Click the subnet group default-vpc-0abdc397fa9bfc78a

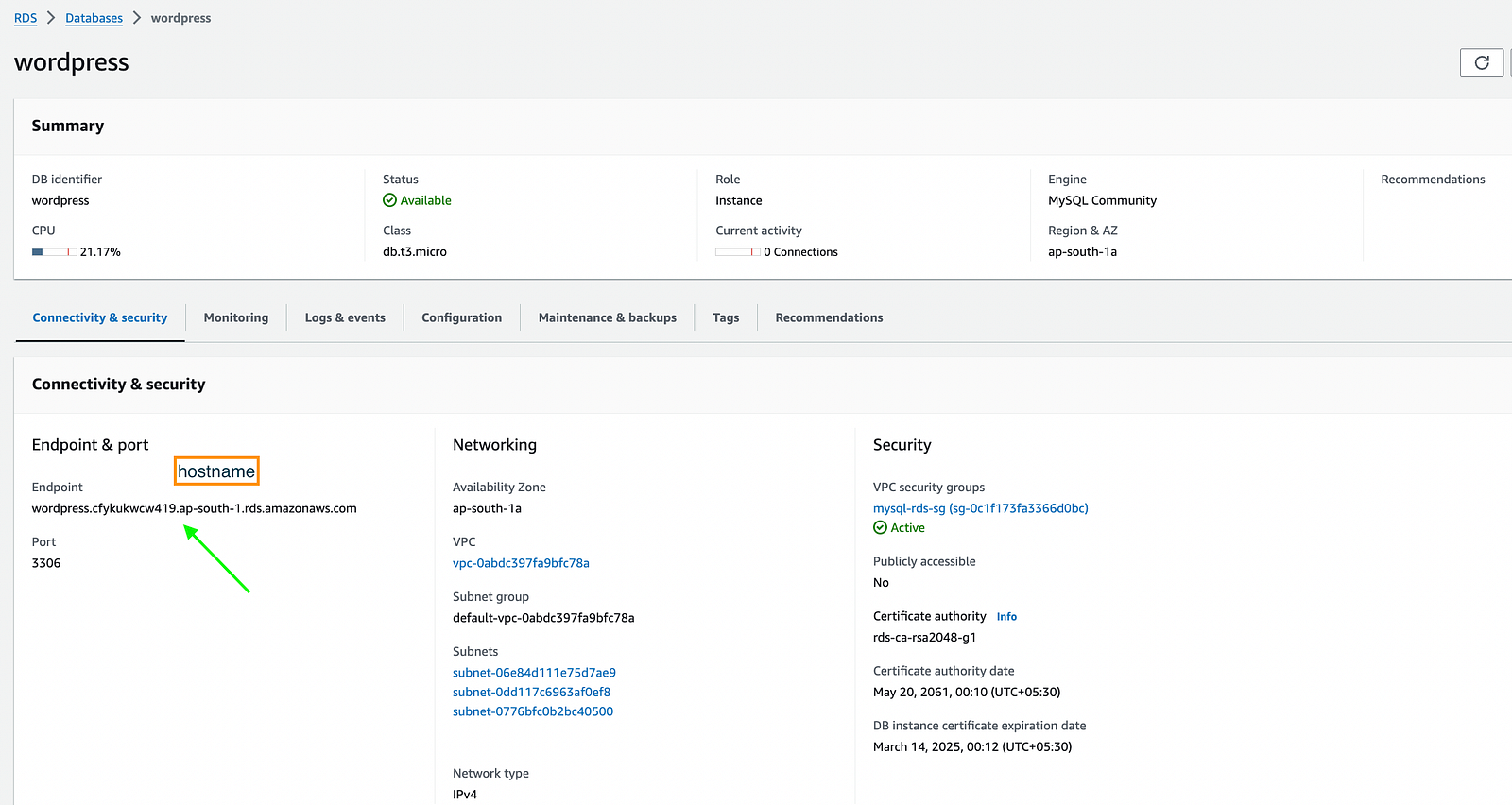point(543,618)
